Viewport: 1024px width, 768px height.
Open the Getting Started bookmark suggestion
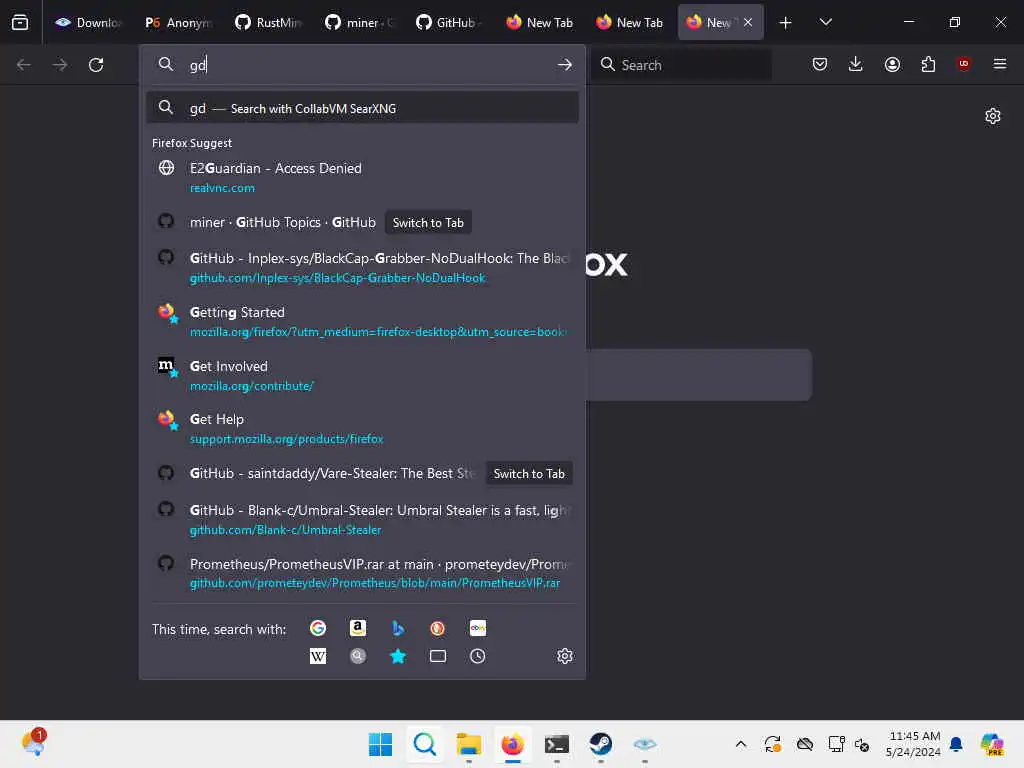[362, 321]
